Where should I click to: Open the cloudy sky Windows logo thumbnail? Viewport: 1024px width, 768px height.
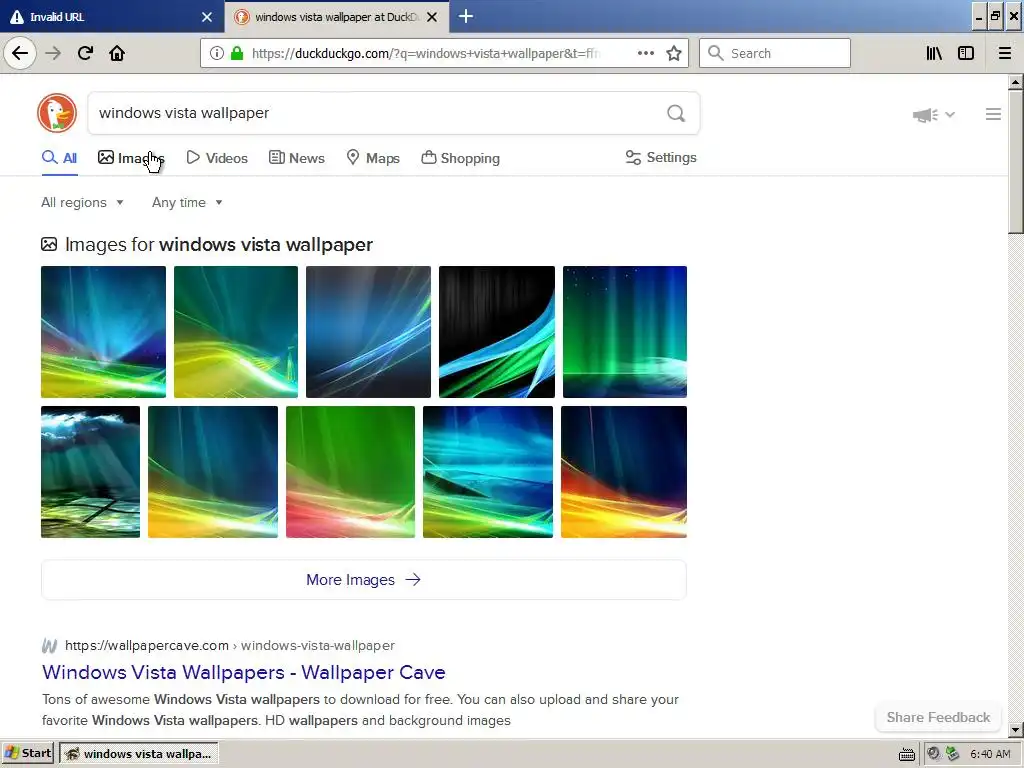[90, 472]
